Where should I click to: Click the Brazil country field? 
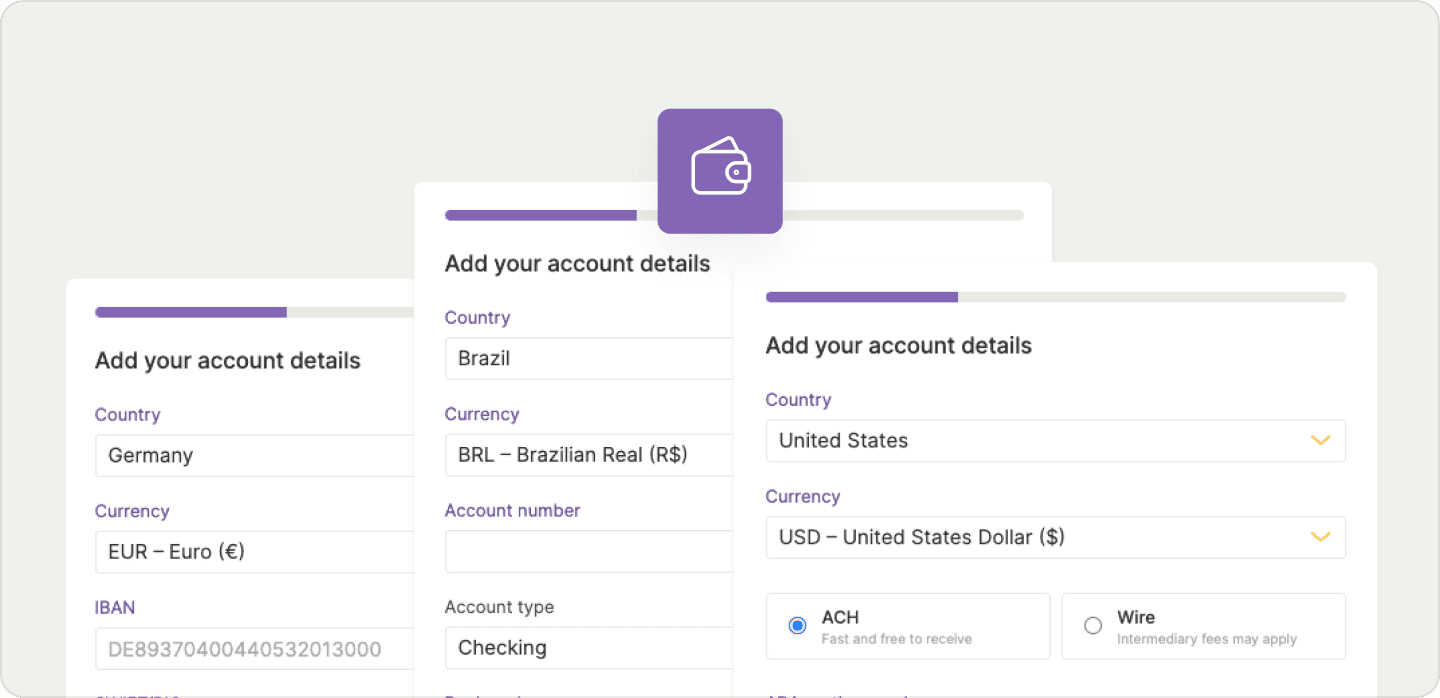588,358
